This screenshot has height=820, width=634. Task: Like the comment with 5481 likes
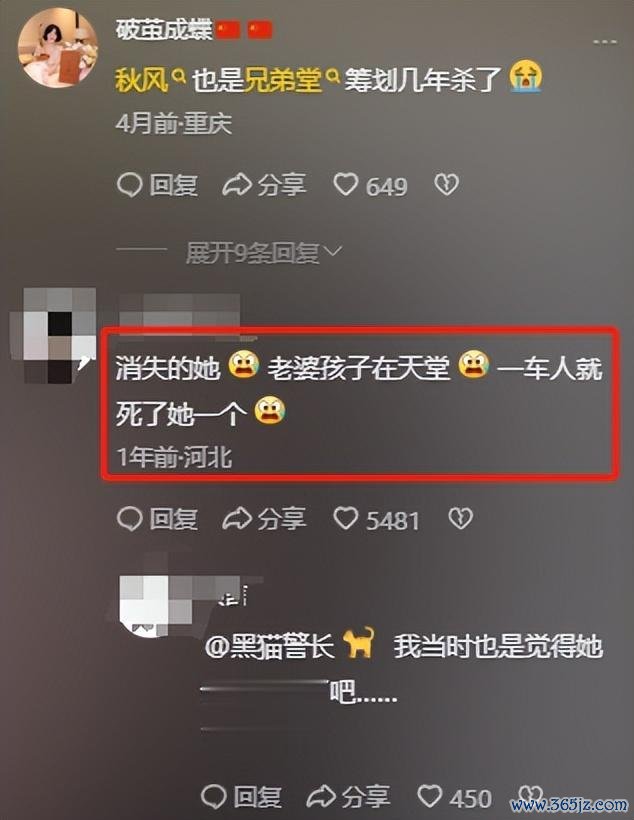point(346,519)
